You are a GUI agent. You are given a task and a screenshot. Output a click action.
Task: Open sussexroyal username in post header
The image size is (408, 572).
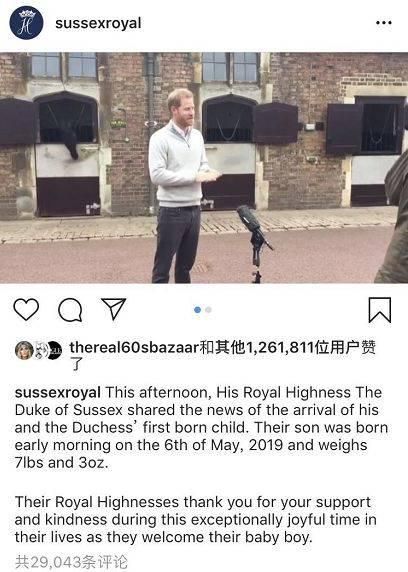[98, 23]
